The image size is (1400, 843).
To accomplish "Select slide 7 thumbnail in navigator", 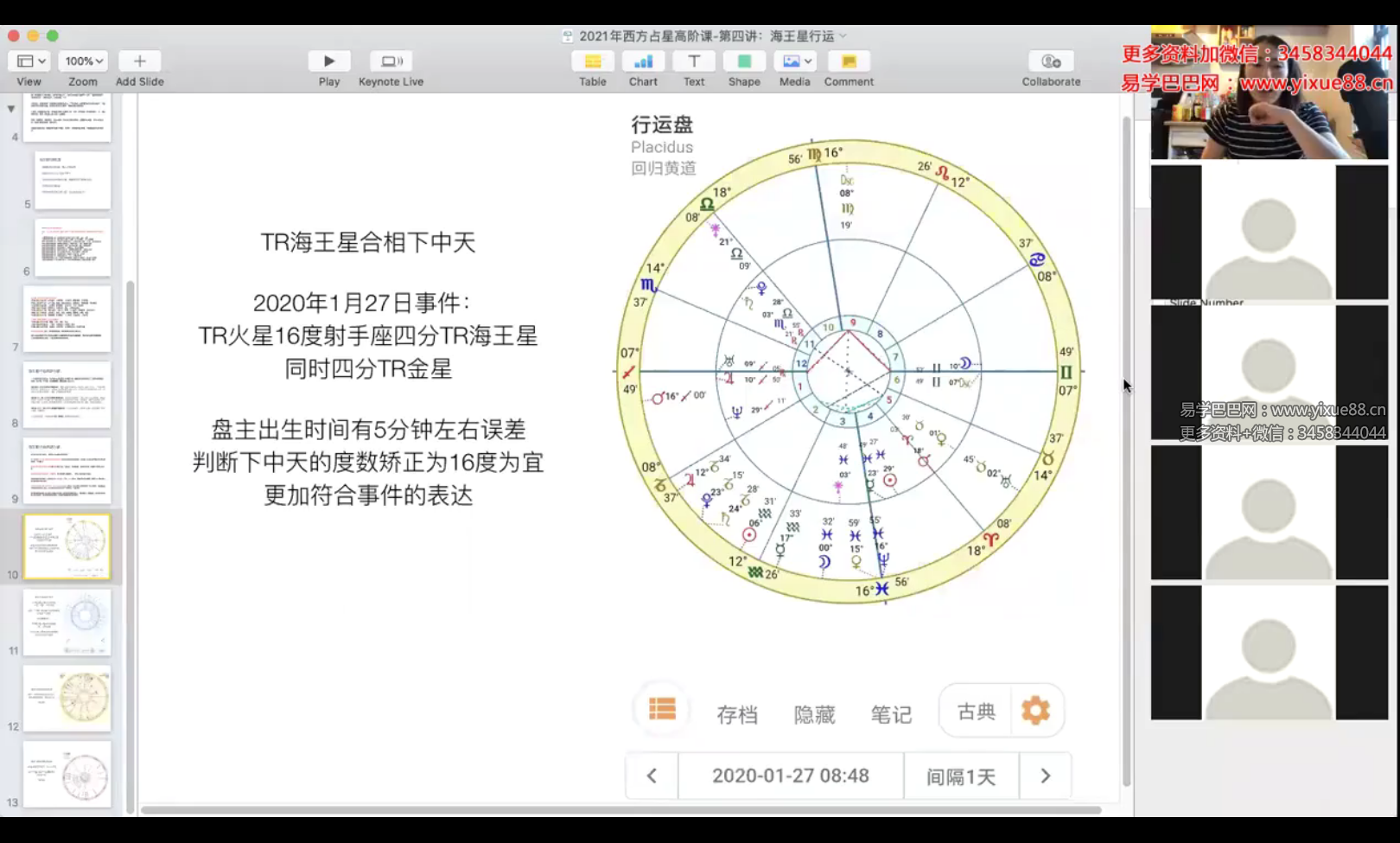I will pyautogui.click(x=67, y=318).
